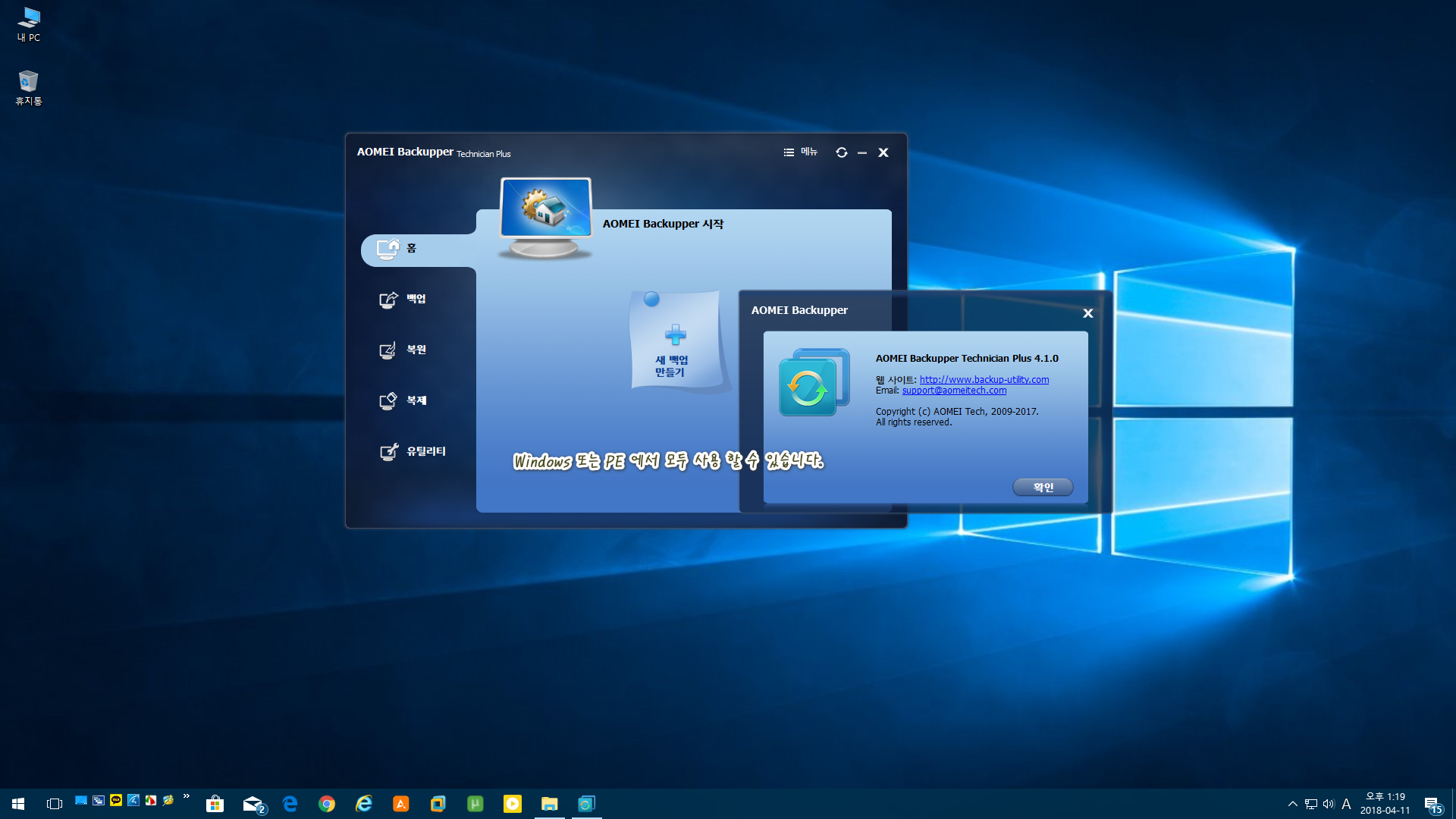Click the support@aomeitech.com email link
Screen dimensions: 1456x819
tap(954, 390)
